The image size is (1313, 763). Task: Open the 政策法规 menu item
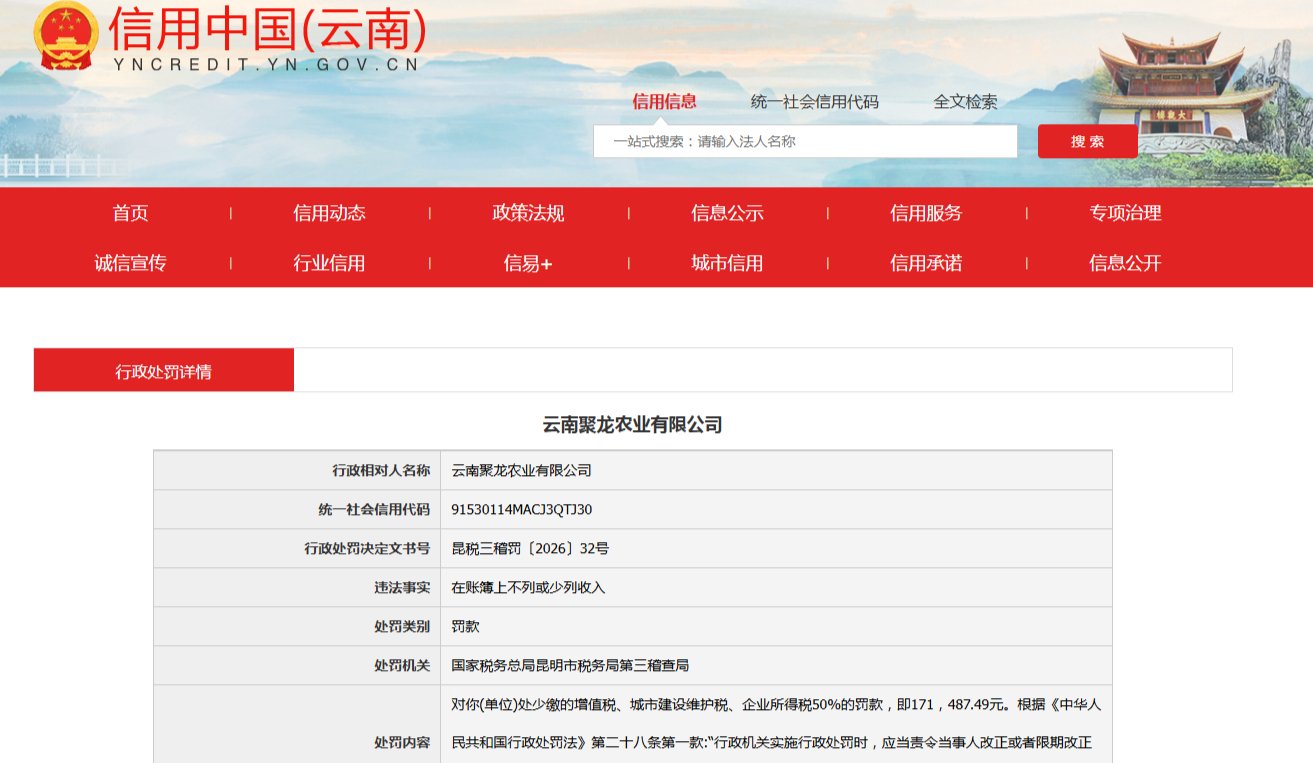point(528,213)
